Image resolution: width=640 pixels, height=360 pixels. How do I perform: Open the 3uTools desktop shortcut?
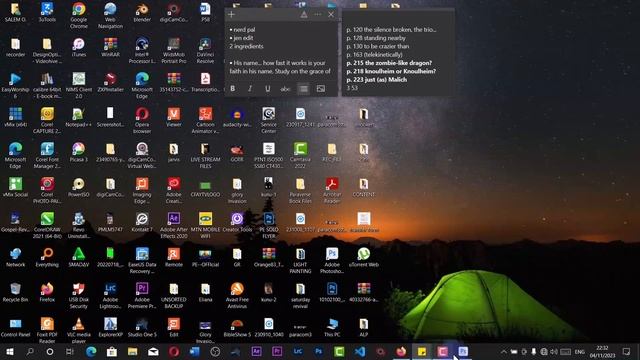point(47,12)
